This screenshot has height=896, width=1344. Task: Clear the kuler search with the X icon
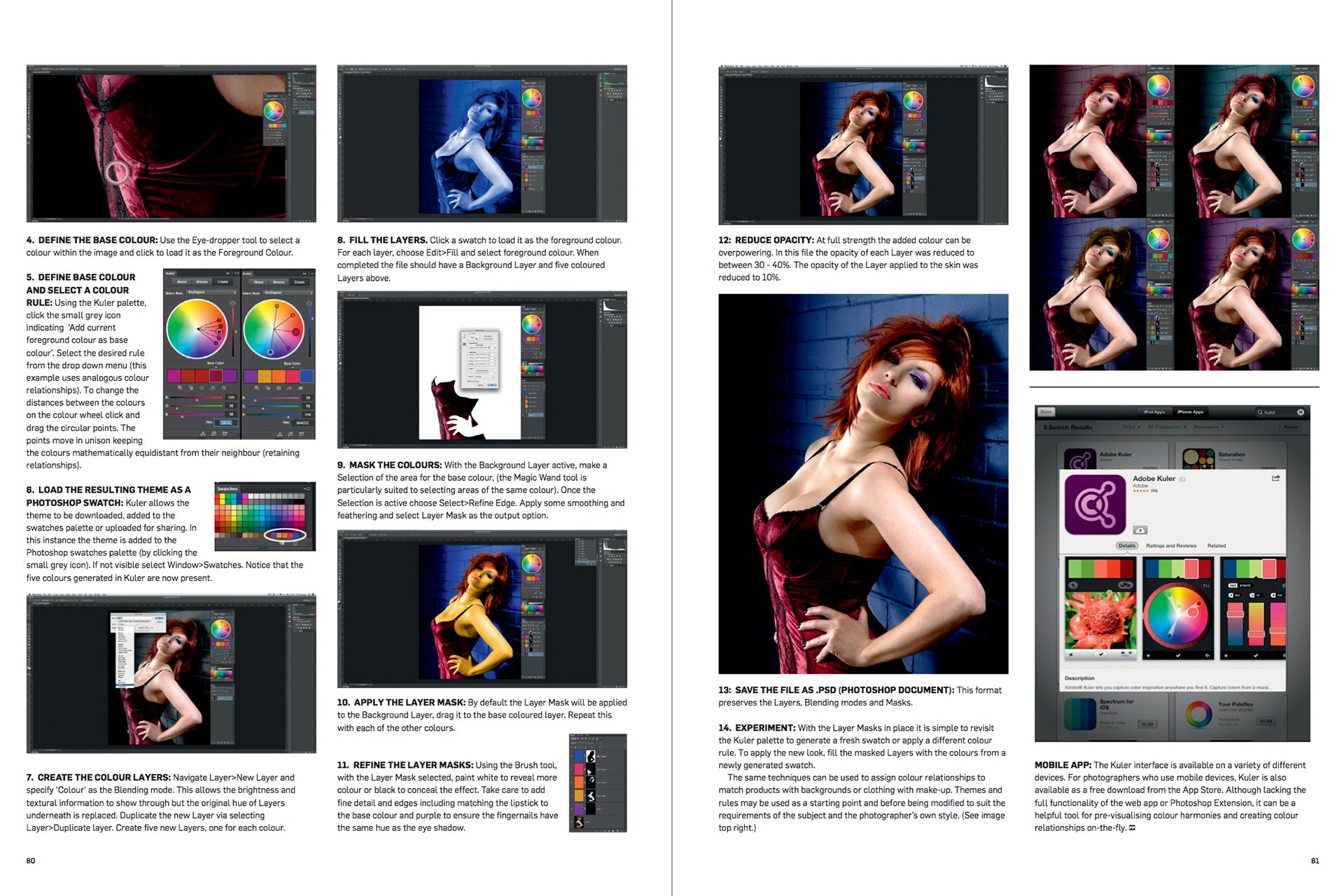pos(1301,412)
